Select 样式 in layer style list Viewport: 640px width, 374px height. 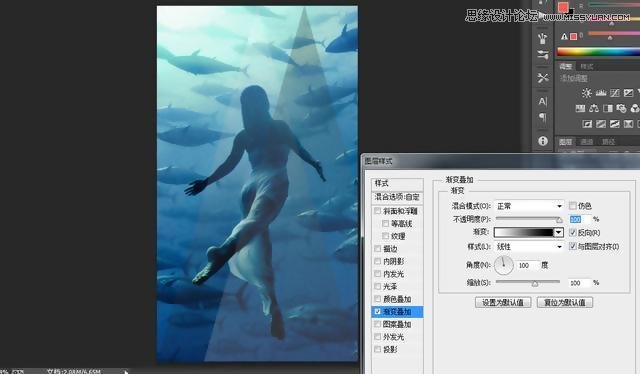coord(397,183)
